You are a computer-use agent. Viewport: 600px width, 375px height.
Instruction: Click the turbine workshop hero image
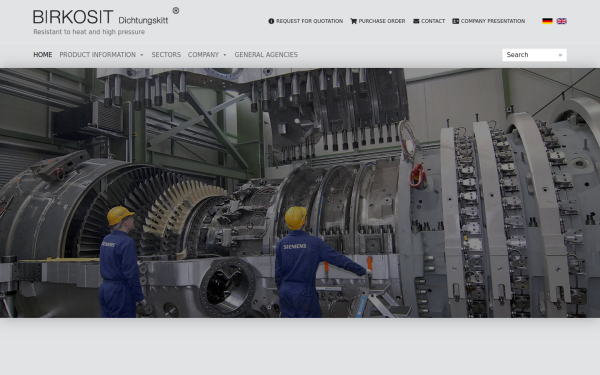coord(300,193)
